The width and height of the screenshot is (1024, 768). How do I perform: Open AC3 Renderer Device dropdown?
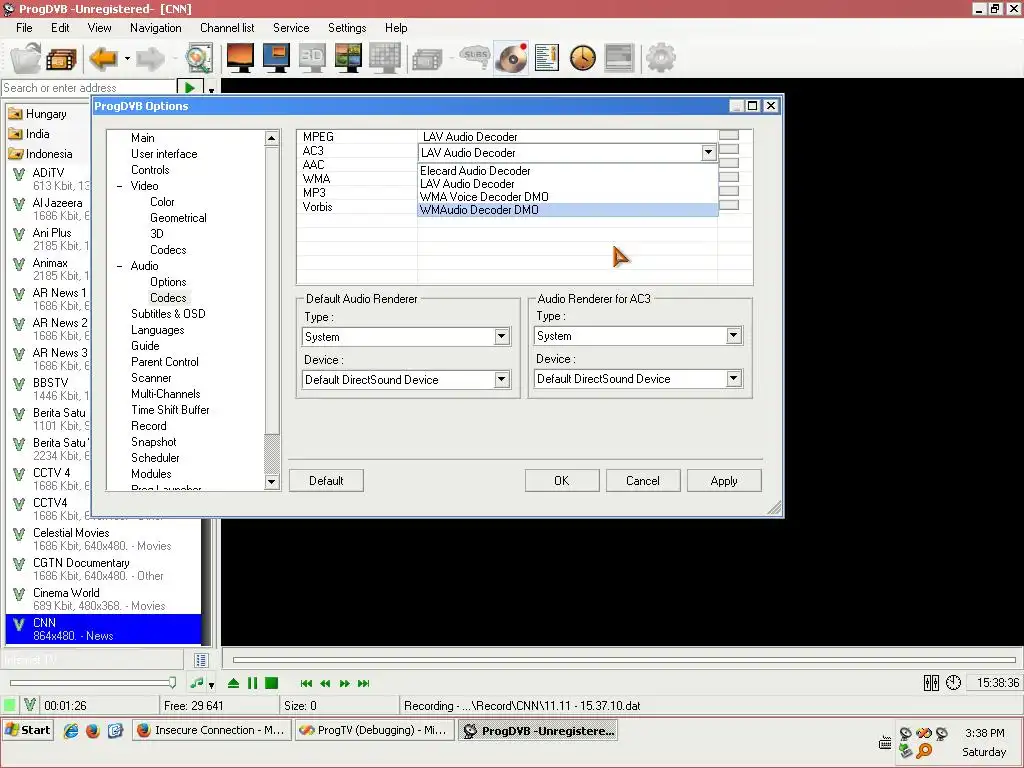(733, 379)
